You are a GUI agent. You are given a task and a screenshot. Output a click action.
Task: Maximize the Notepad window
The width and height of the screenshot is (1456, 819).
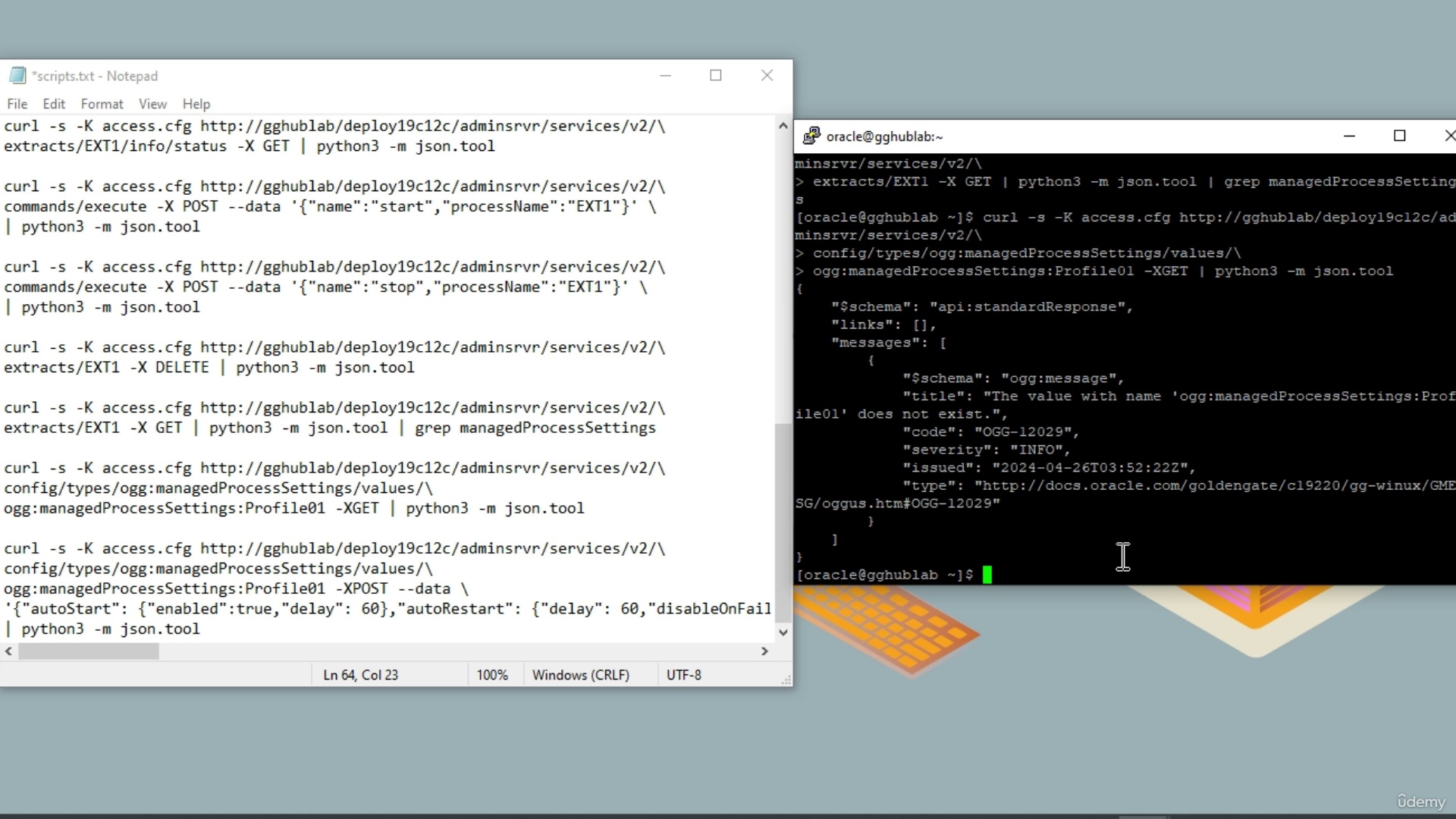[x=715, y=75]
